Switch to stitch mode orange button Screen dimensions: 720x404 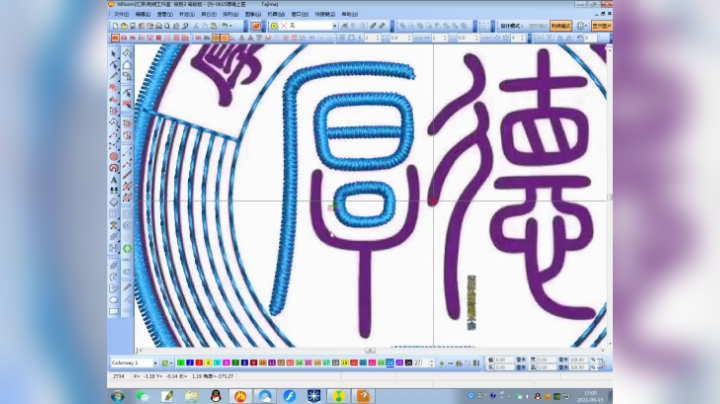[x=561, y=26]
